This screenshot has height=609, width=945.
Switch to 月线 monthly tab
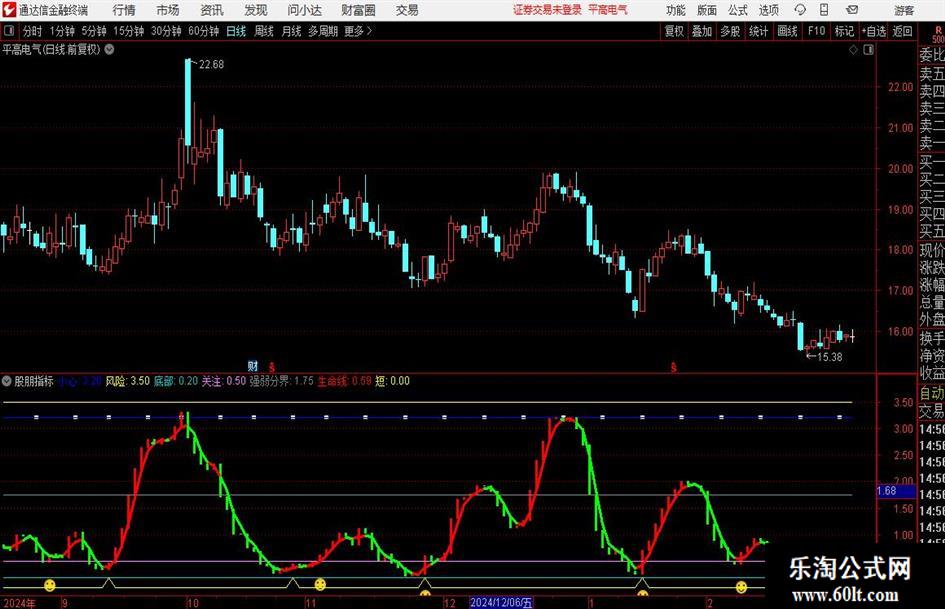292,31
